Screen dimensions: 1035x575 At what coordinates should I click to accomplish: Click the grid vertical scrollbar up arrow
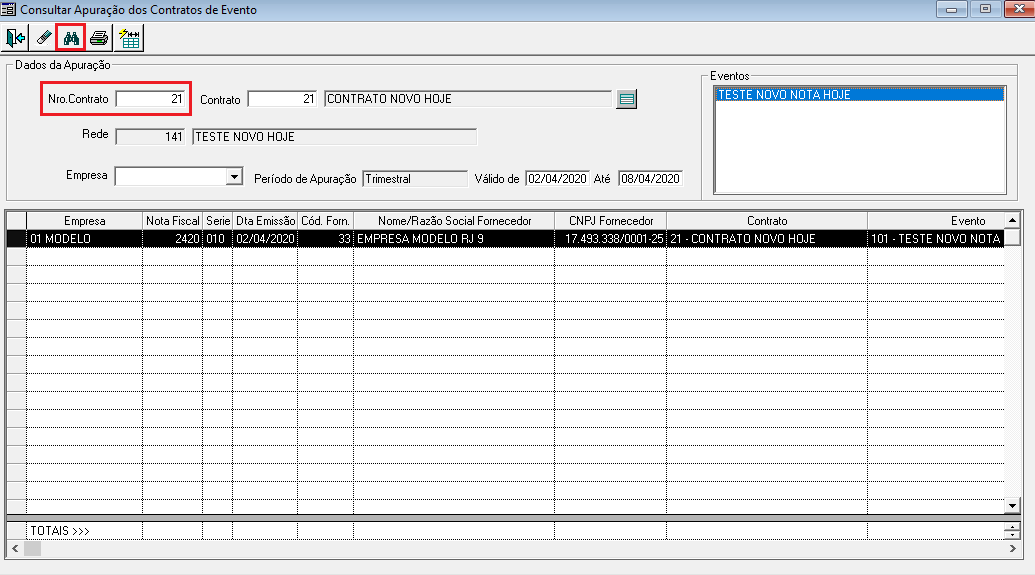[1012, 220]
